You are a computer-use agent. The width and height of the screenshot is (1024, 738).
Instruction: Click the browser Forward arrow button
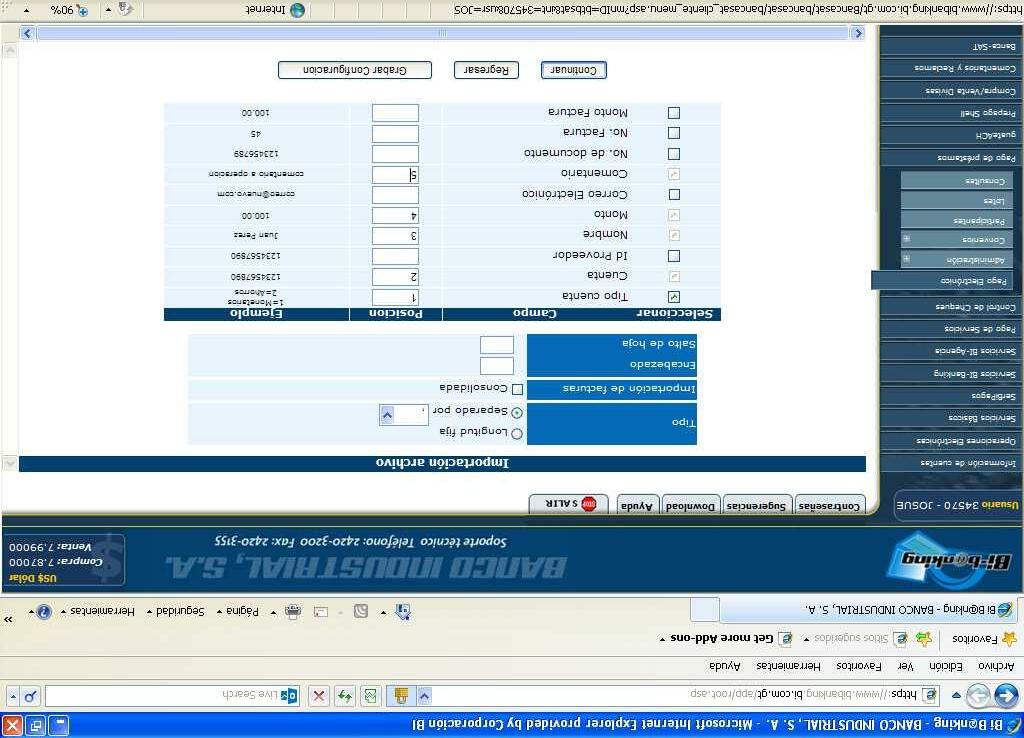tap(978, 696)
